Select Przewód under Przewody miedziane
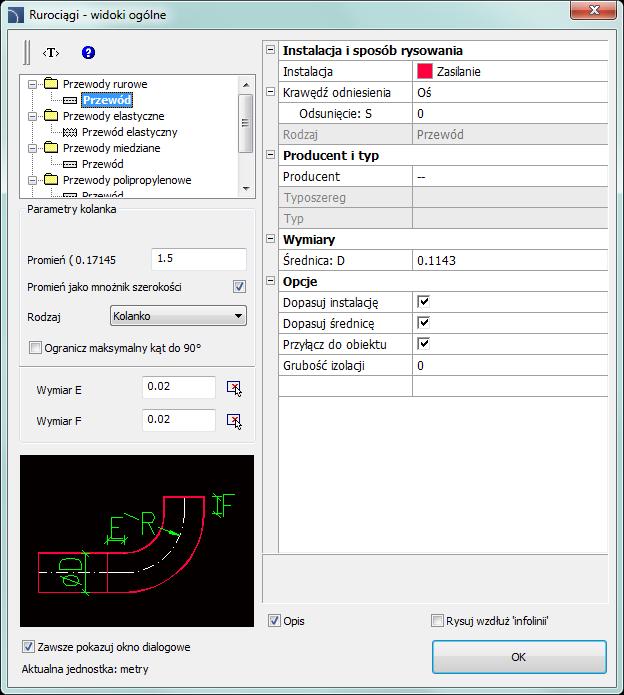Viewport: 624px width, 695px height. coord(102,164)
